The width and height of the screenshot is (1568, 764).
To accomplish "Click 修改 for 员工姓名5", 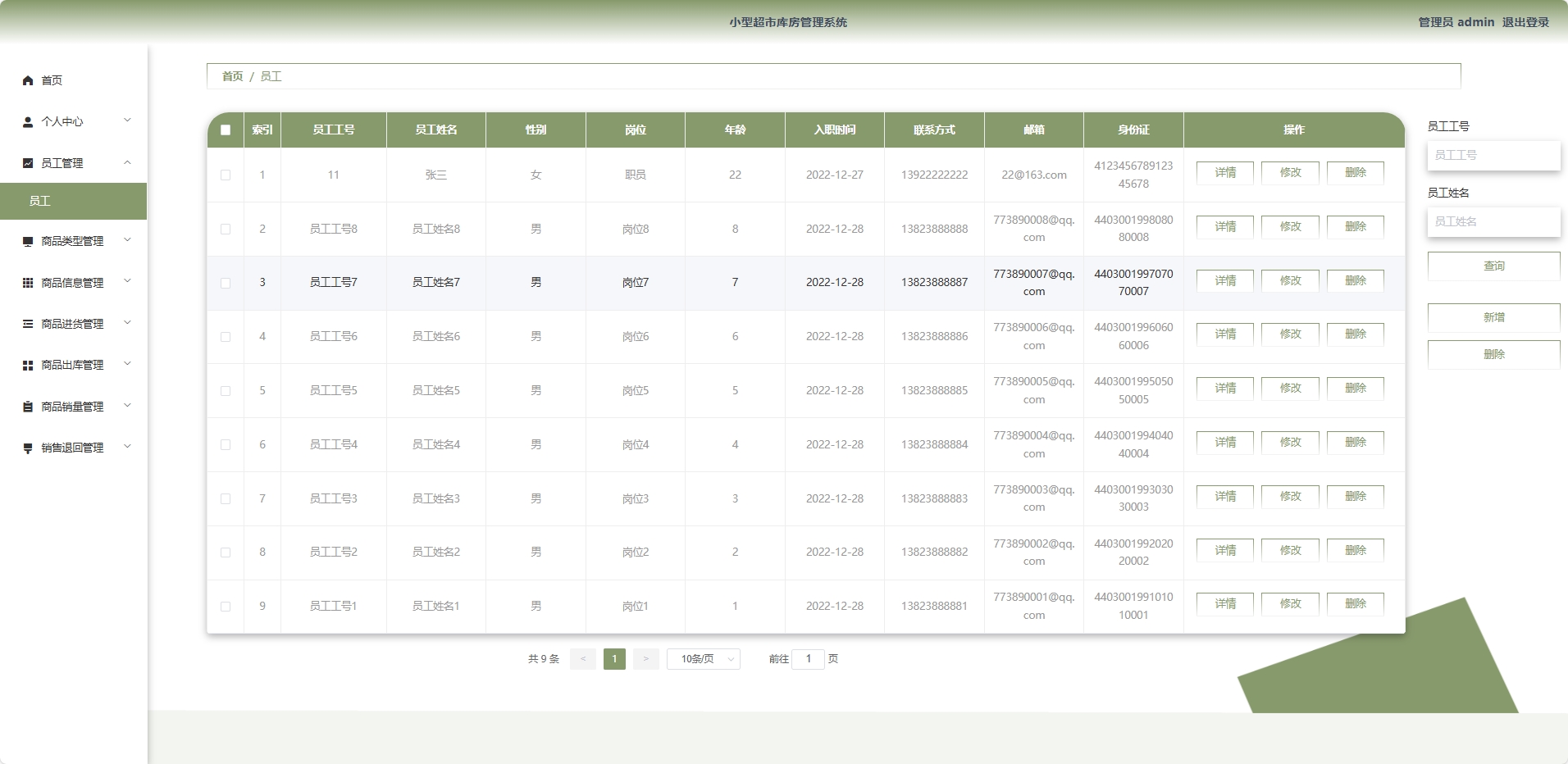I will (1290, 389).
